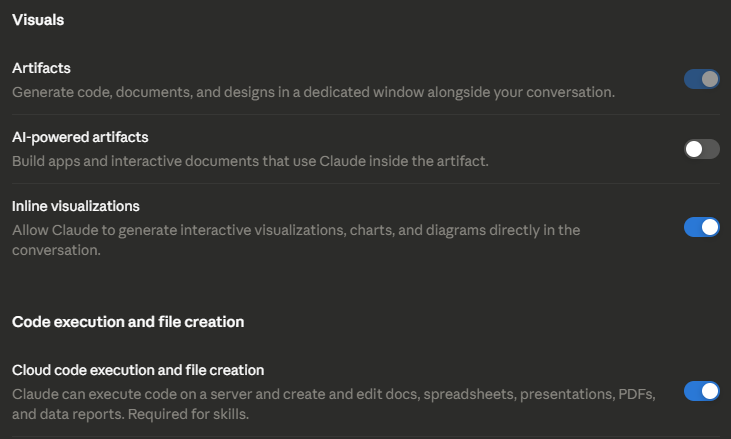
Task: Click Code execution and file creation heading
Action: [128, 322]
